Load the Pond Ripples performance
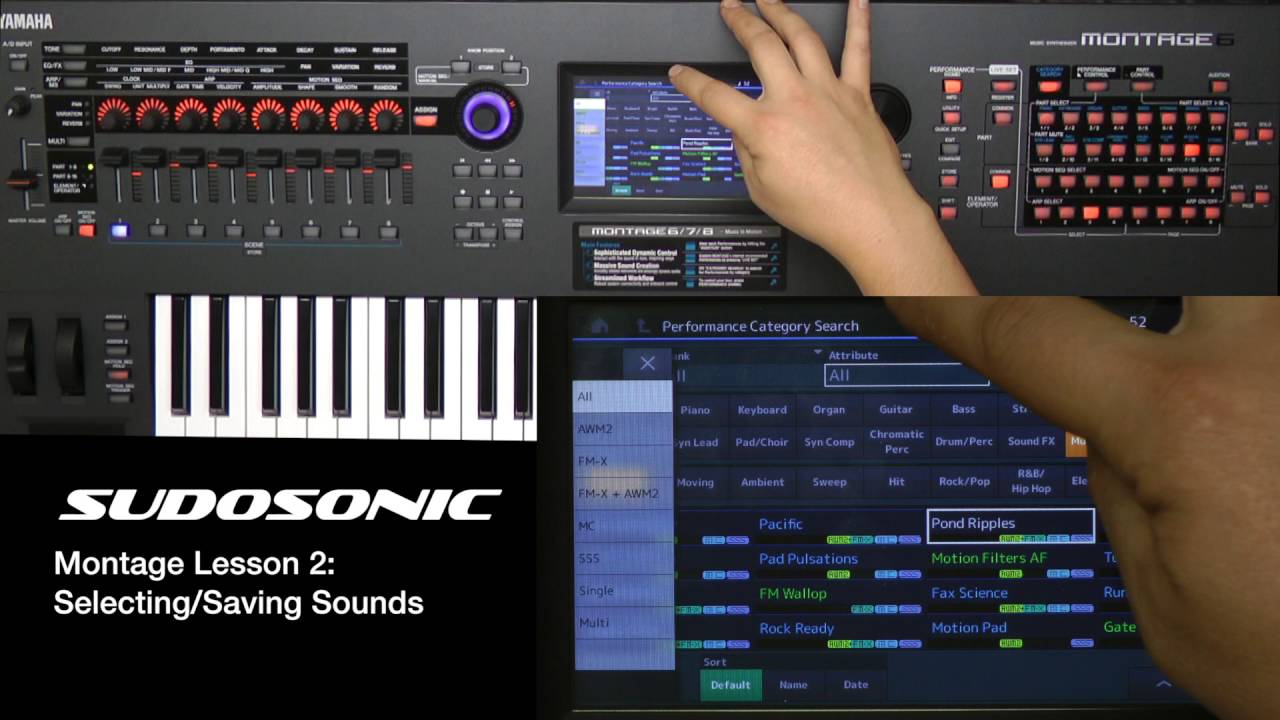The width and height of the screenshot is (1280, 720). point(1010,527)
